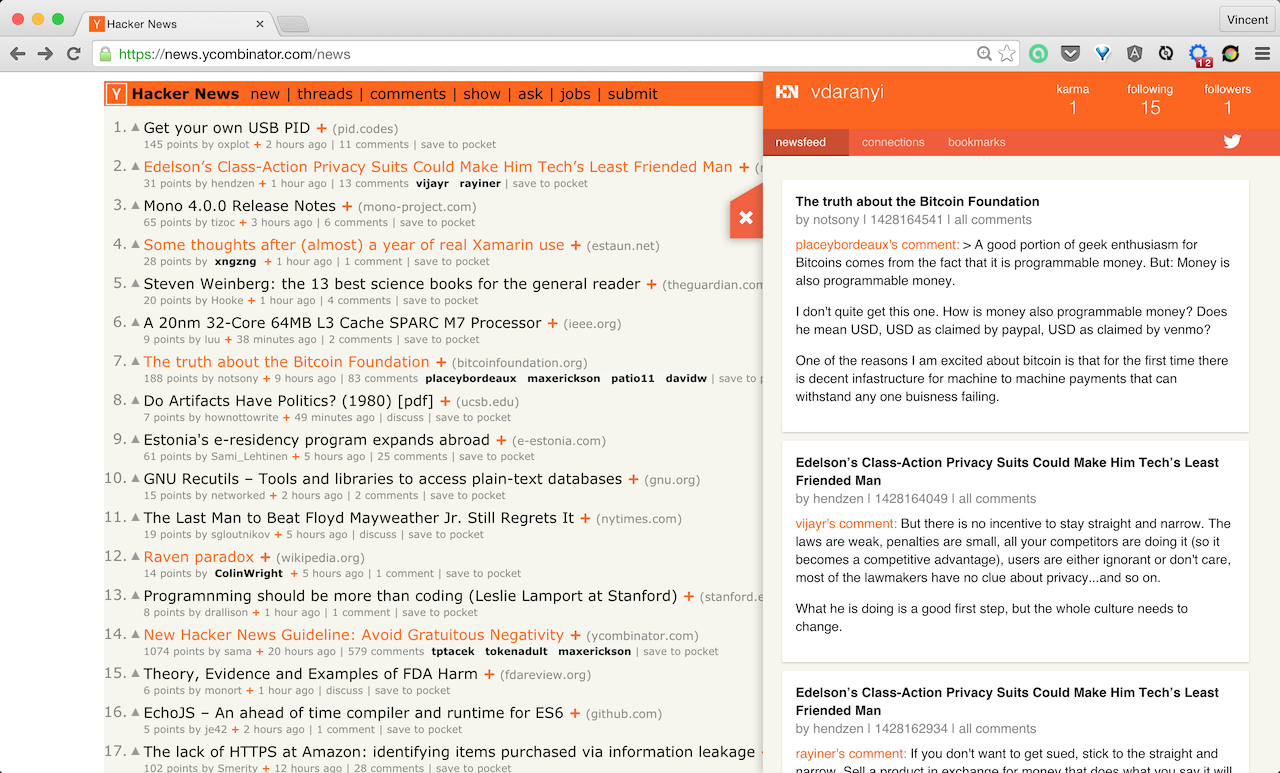Click the 'Hacker News' header title
This screenshot has height=773, width=1280.
tap(185, 94)
